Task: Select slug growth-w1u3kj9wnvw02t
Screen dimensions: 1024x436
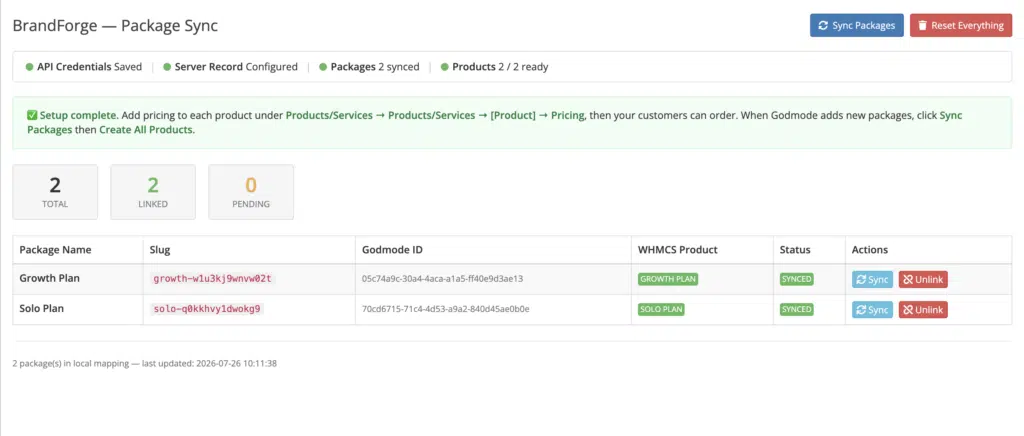Action: [212, 279]
